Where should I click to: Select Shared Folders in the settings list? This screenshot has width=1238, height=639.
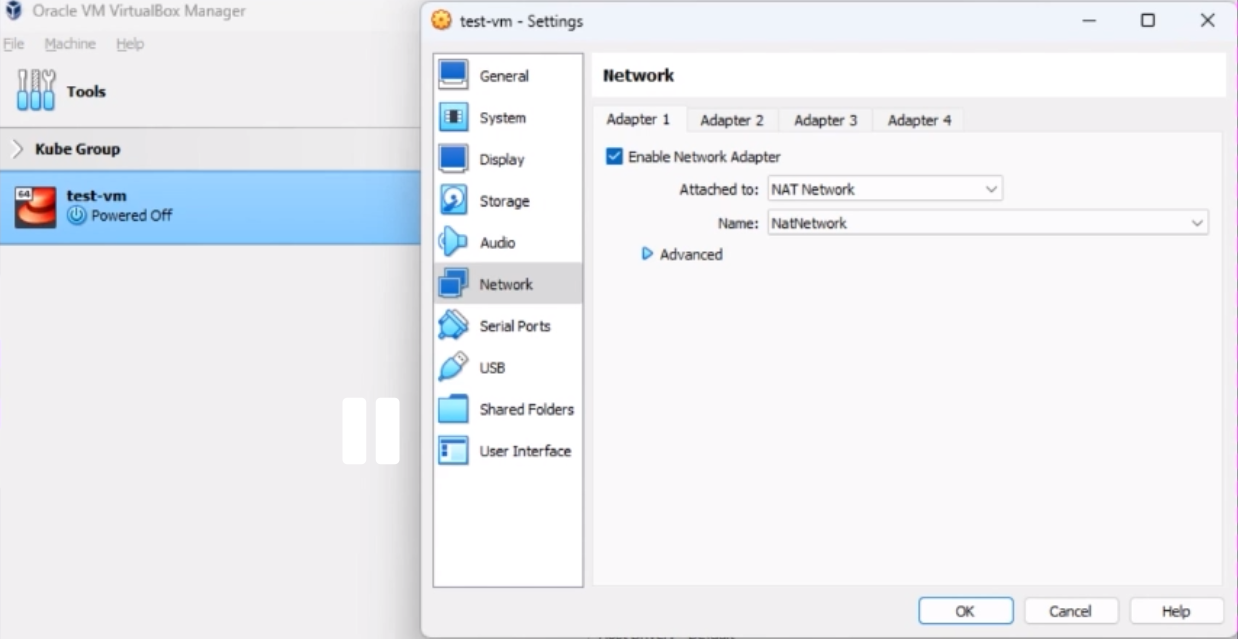coord(508,410)
